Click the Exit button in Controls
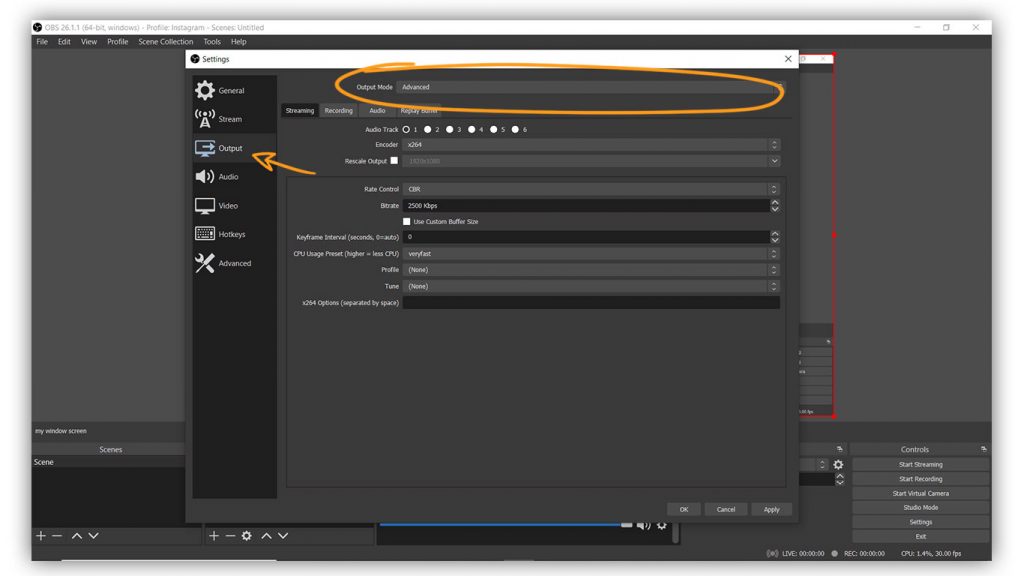 pos(920,536)
